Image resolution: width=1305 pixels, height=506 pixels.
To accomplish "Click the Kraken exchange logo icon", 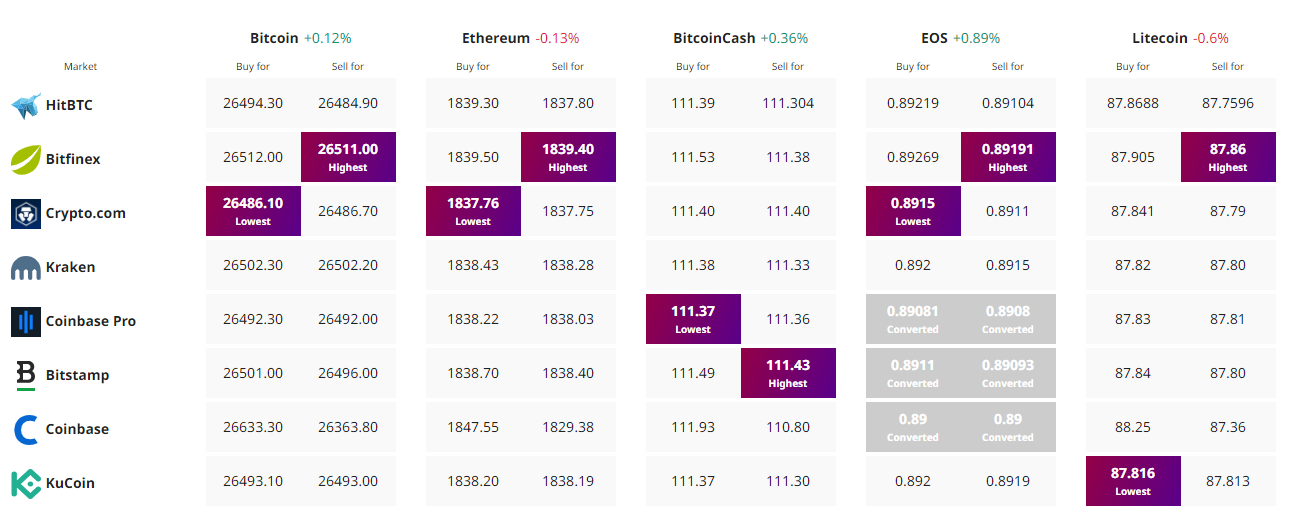I will (x=25, y=268).
